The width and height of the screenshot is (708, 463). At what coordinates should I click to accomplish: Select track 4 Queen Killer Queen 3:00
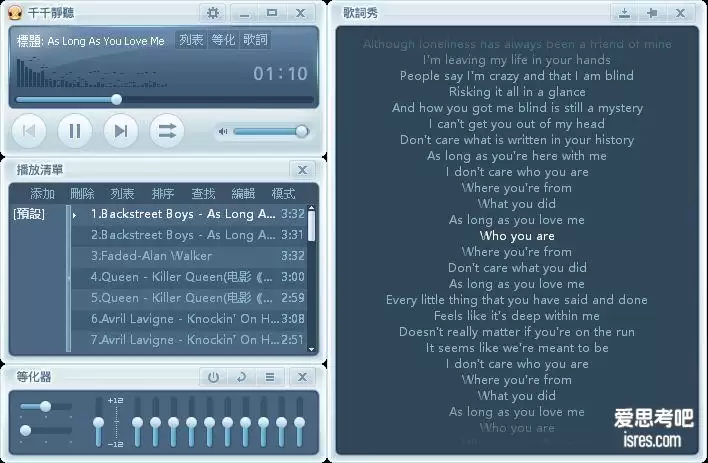pos(189,276)
